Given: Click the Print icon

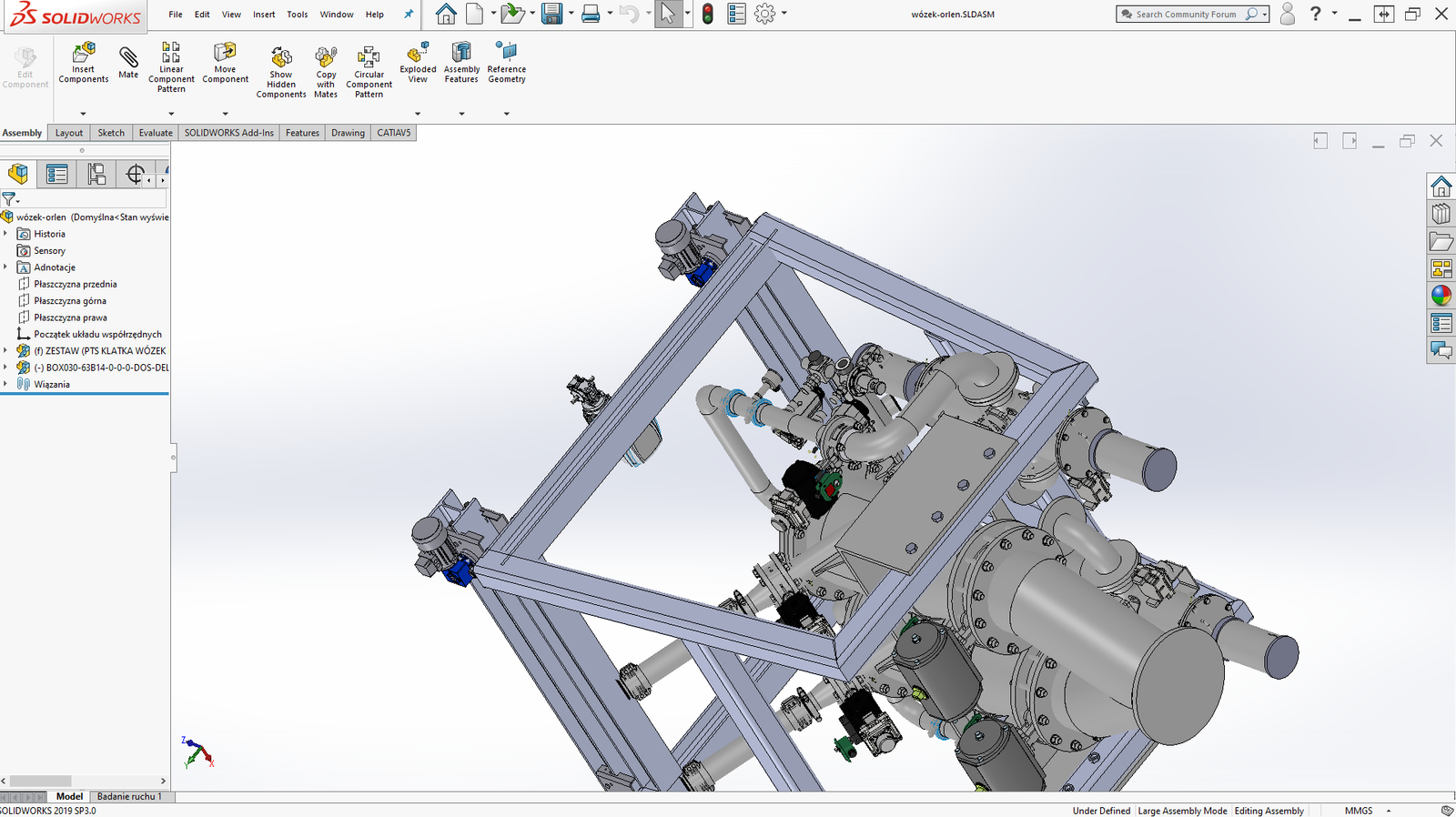Looking at the screenshot, I should (x=591, y=14).
